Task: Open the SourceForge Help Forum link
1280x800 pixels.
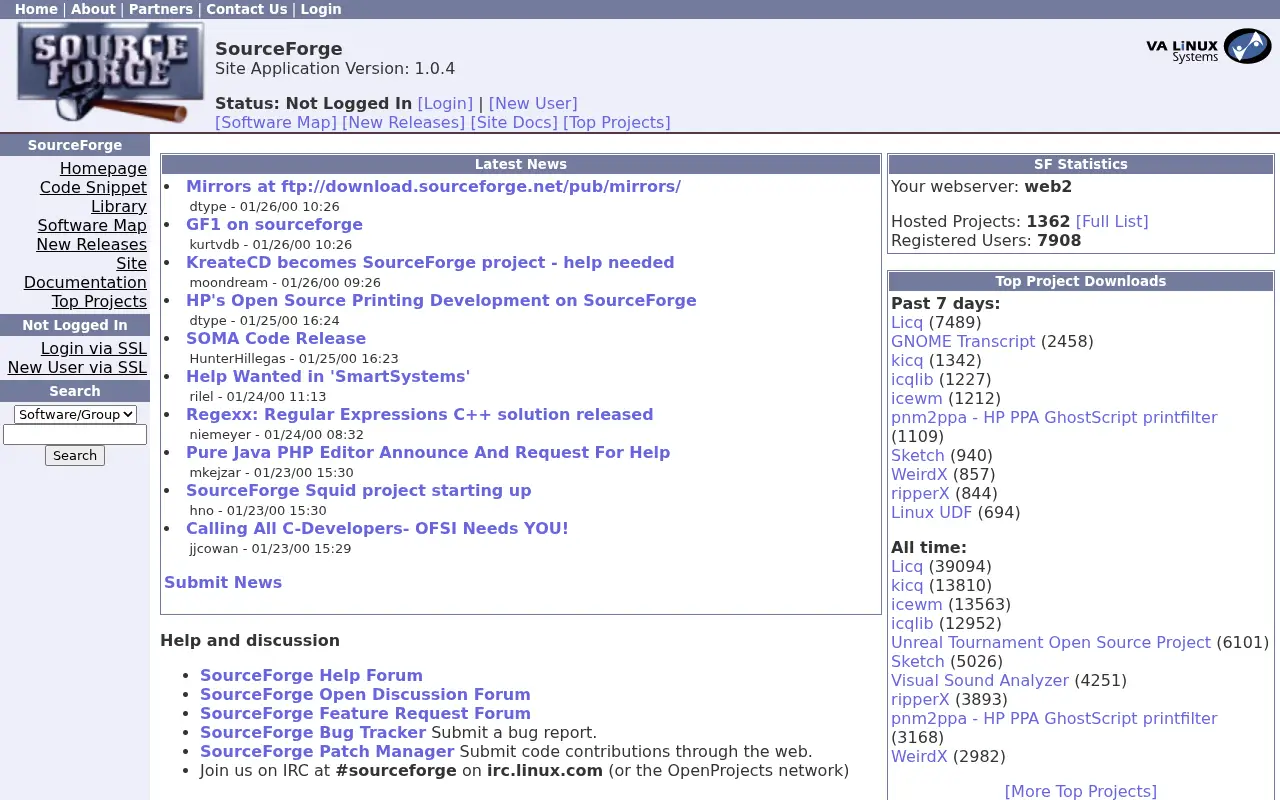Action: pyautogui.click(x=311, y=675)
